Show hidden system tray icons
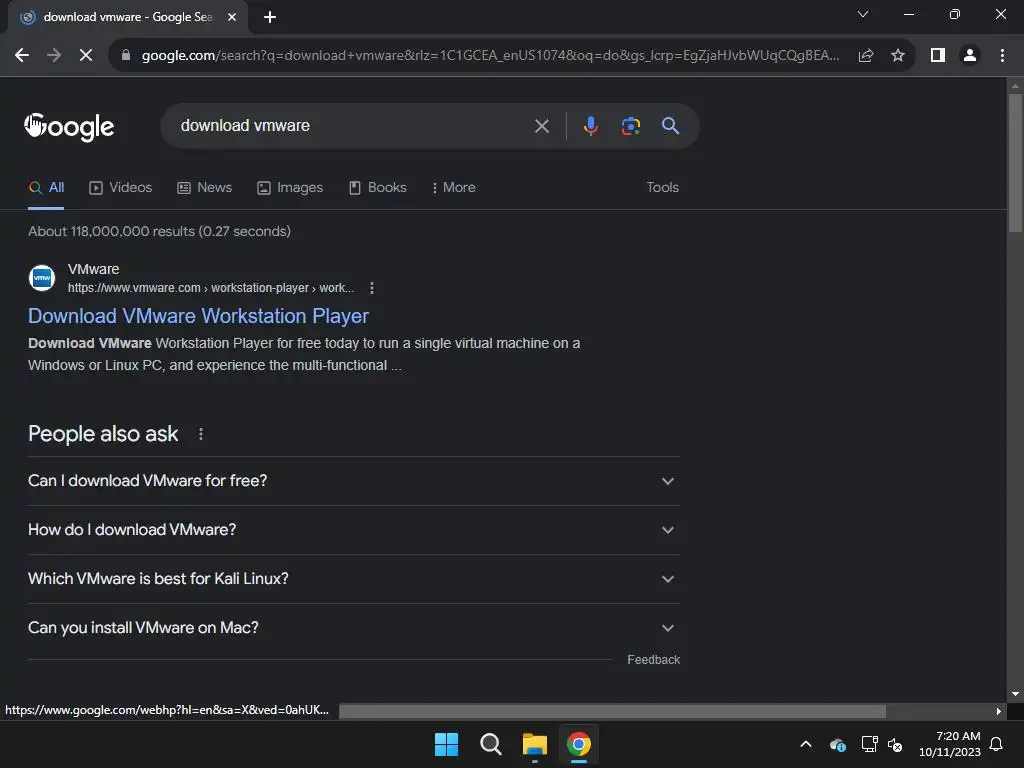 [x=806, y=744]
